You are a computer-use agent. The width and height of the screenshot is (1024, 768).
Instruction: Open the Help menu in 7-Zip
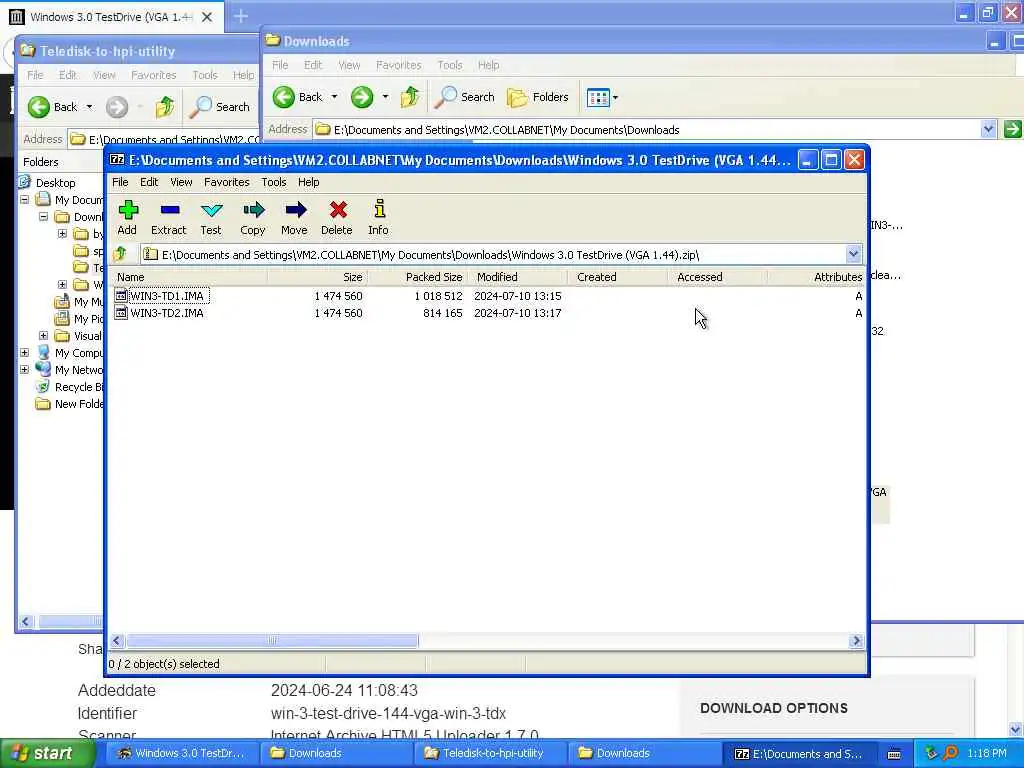click(308, 182)
